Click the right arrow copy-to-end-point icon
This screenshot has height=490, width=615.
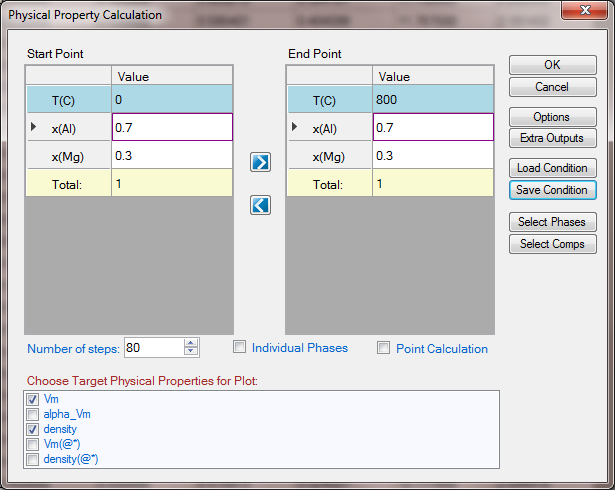[260, 162]
